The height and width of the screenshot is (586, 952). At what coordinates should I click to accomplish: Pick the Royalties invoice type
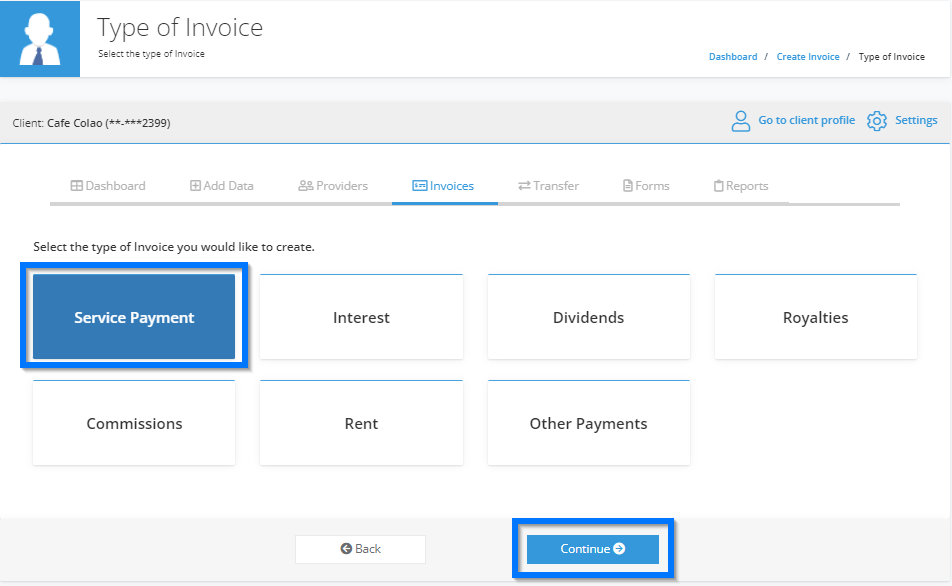[815, 316]
